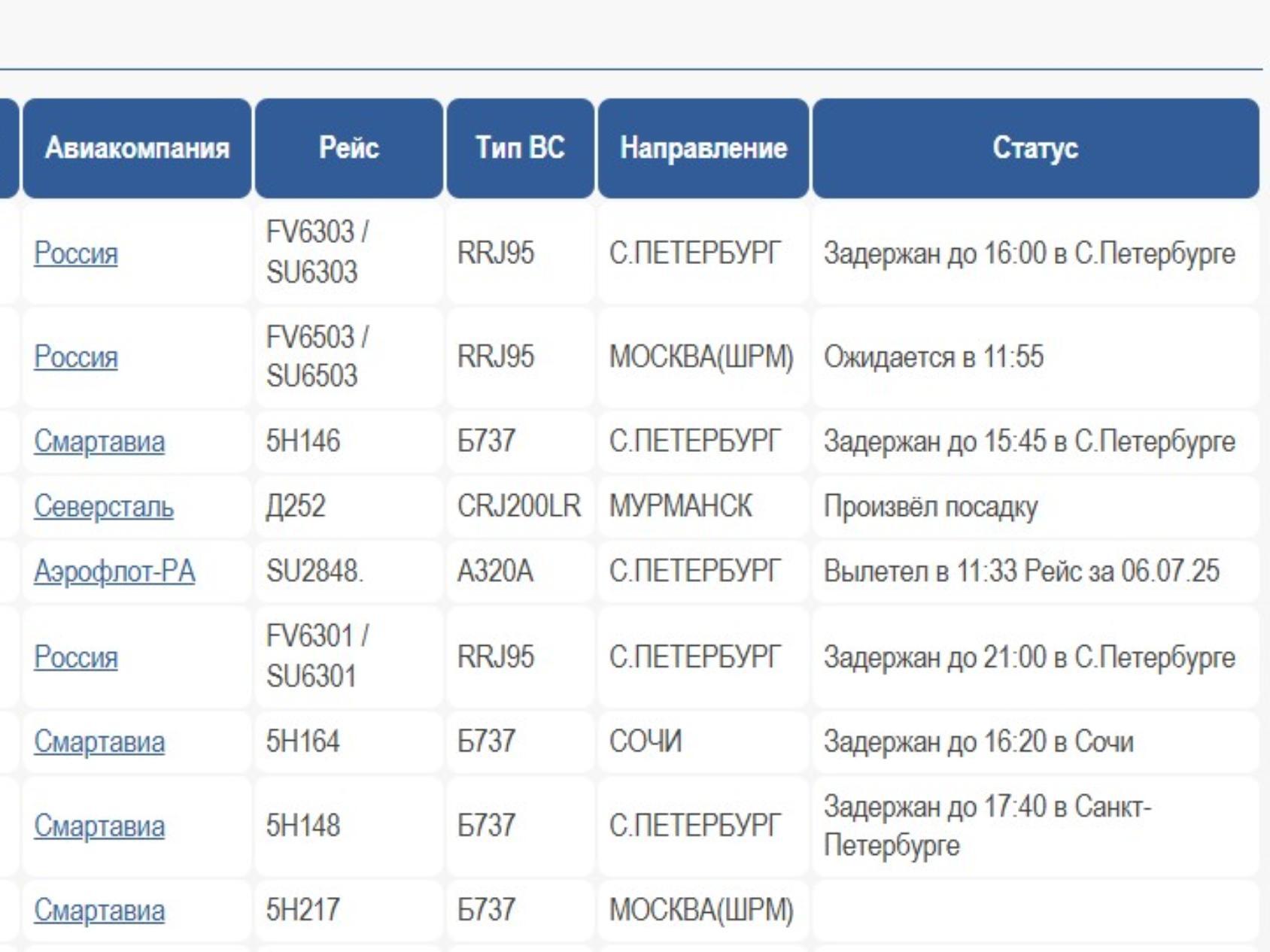Click МОСКВА(ШРМ) in the FV6503 row
The width and height of the screenshot is (1270, 952).
tap(701, 356)
